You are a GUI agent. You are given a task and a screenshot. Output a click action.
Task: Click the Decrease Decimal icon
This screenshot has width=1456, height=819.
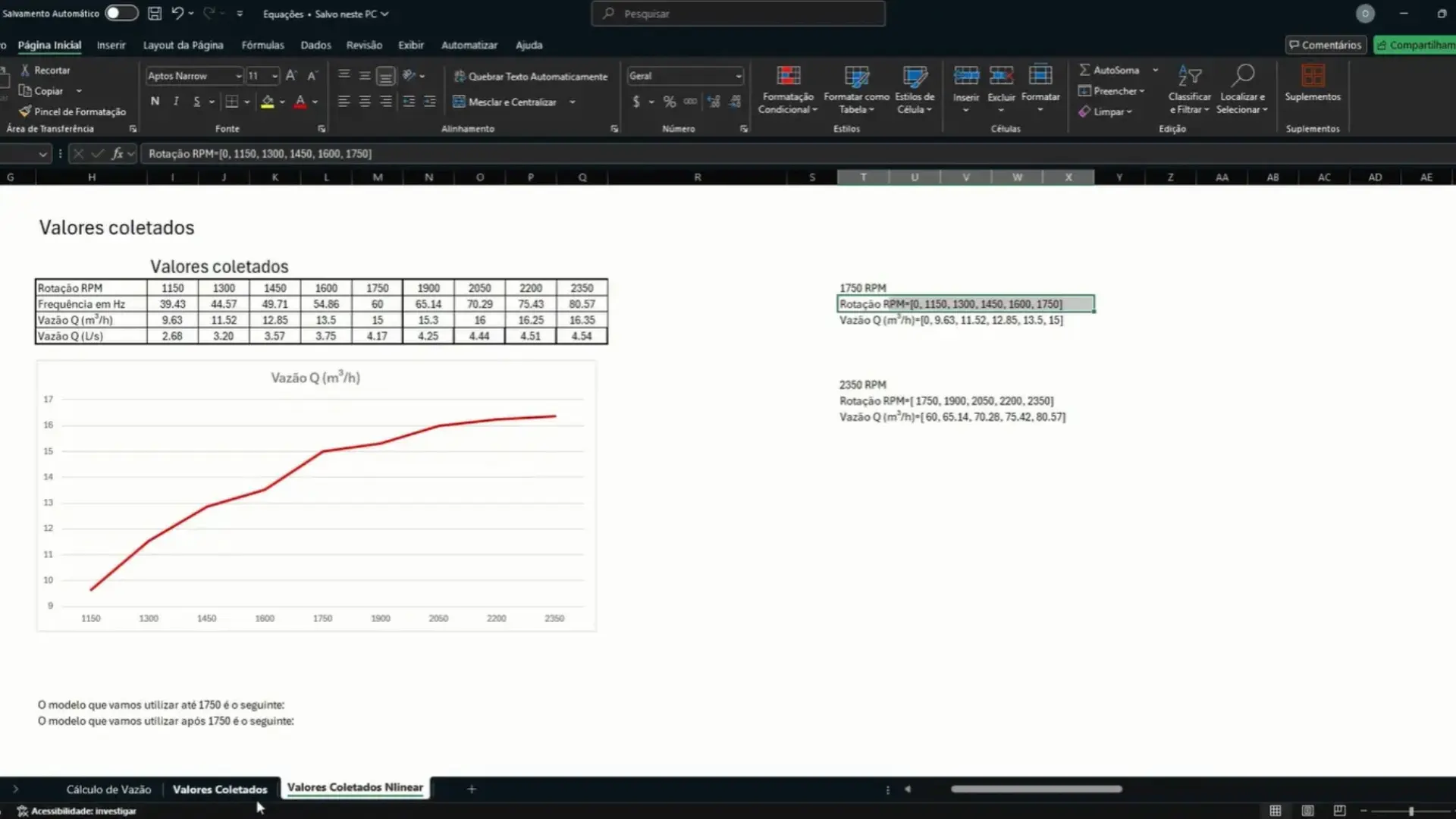click(734, 102)
